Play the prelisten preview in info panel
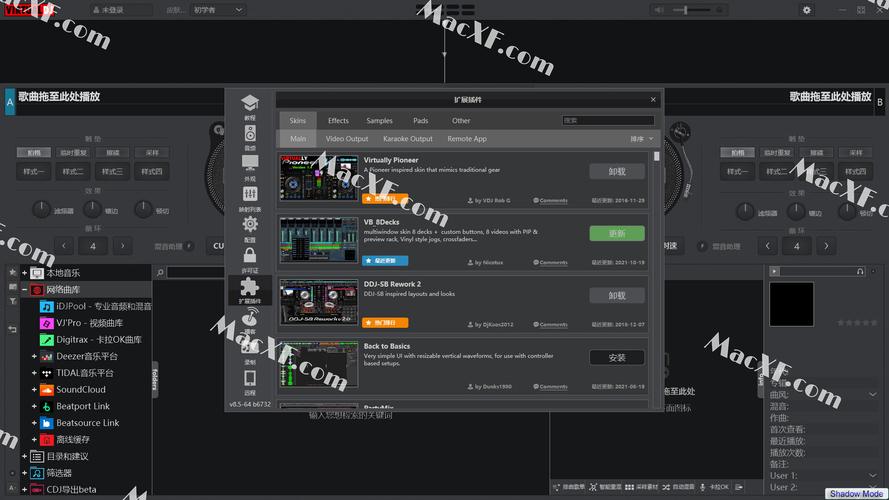 (774, 272)
